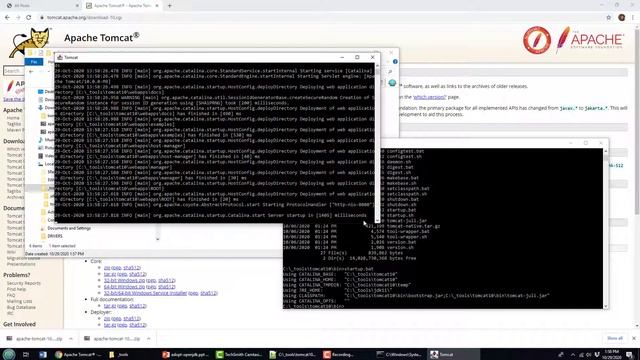This screenshot has width=640, height=360.
Task: Open the Windows Start button
Action: click(x=9, y=354)
